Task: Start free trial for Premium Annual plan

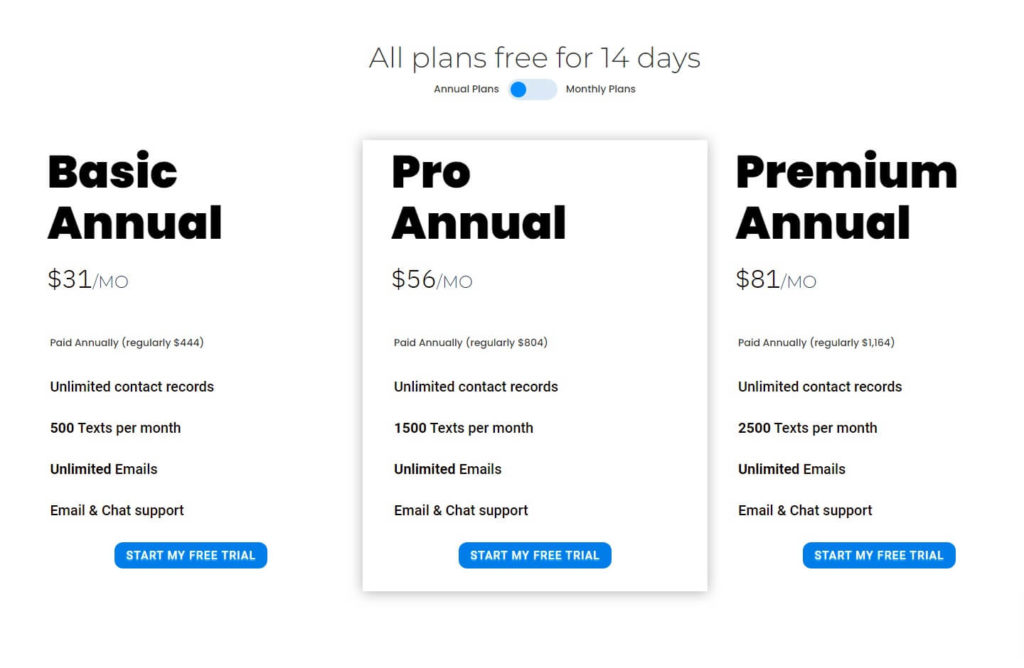Action: [x=879, y=555]
